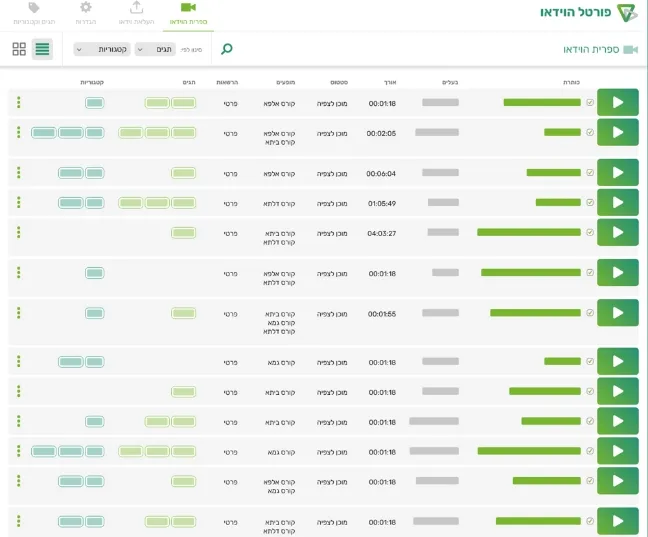Click the first tag chip on first row
The width and height of the screenshot is (648, 537).
(x=183, y=102)
